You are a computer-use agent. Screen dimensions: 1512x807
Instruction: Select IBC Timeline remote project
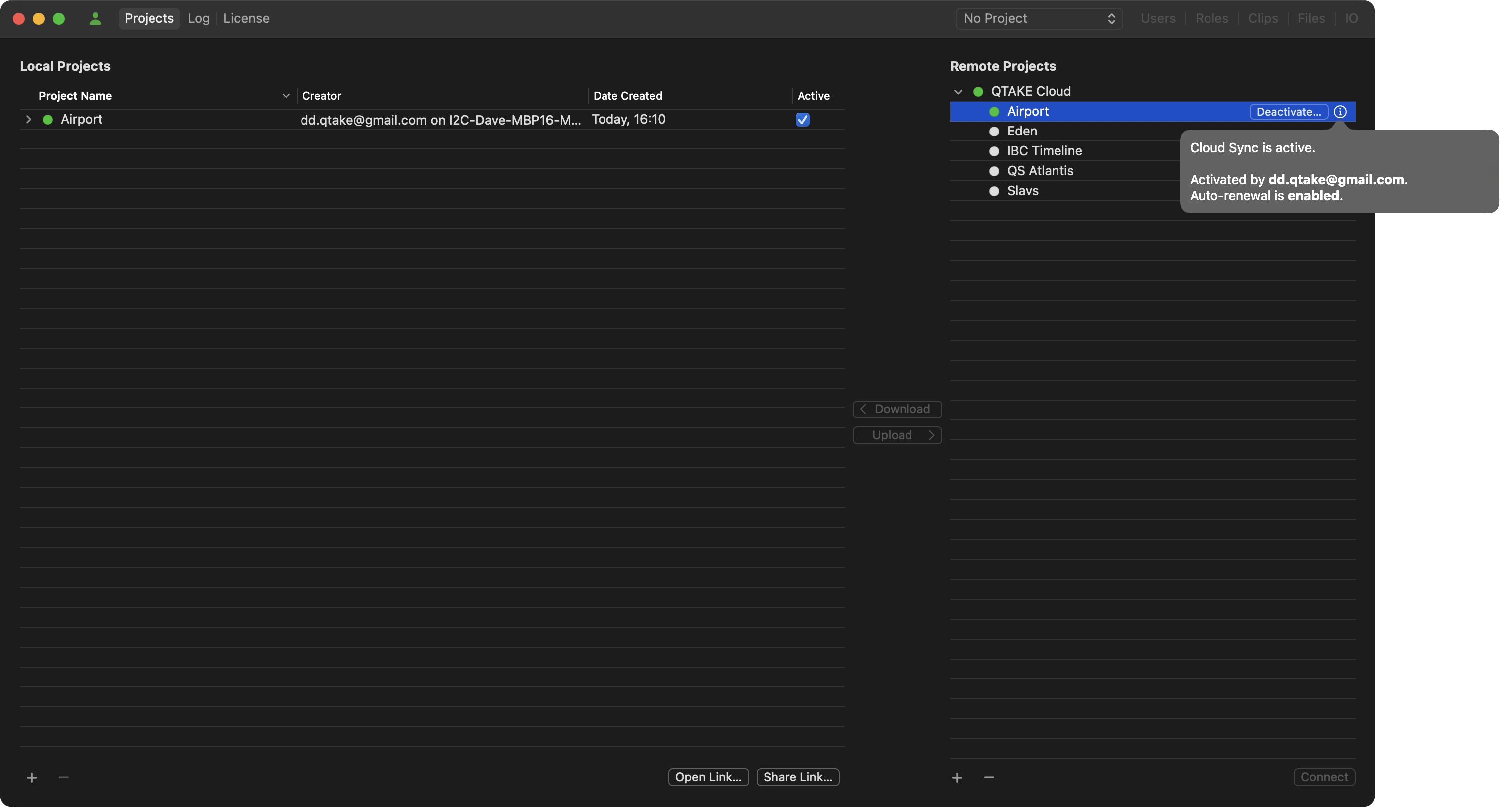1044,151
